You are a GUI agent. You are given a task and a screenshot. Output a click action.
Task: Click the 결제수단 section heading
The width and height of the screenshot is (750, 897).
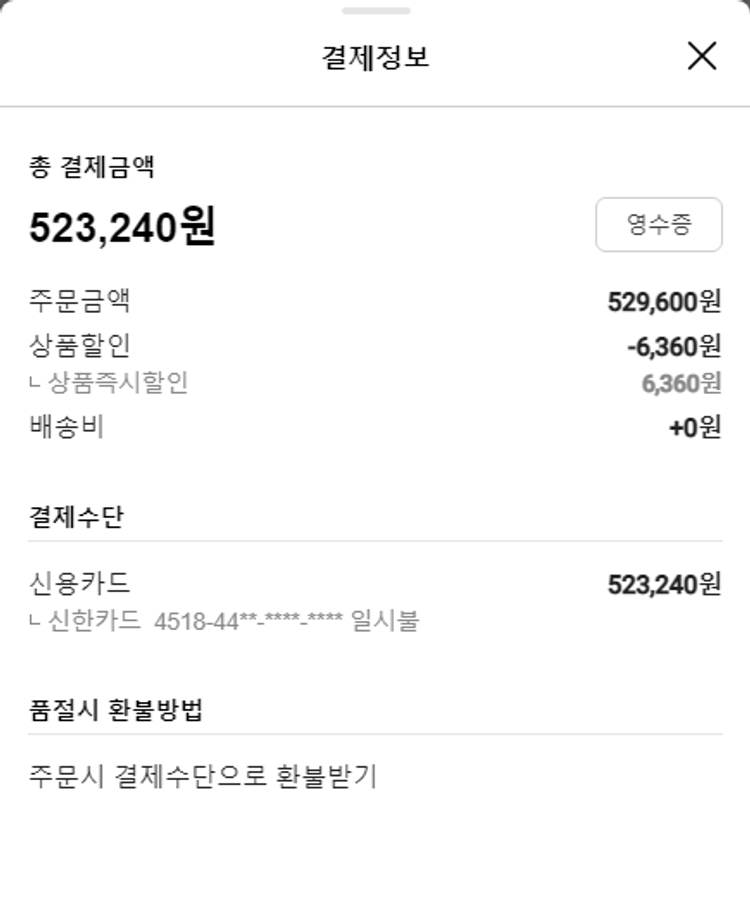pyautogui.click(x=77, y=517)
